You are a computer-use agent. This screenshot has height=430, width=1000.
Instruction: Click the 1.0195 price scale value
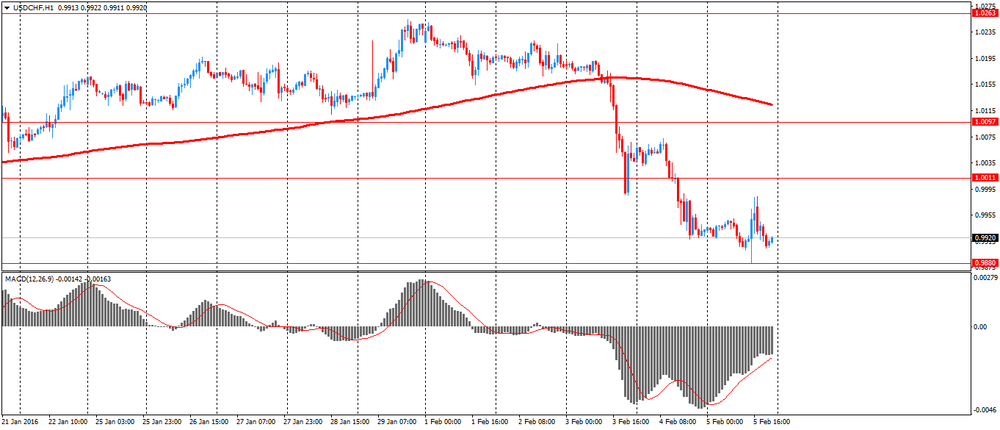tap(985, 59)
